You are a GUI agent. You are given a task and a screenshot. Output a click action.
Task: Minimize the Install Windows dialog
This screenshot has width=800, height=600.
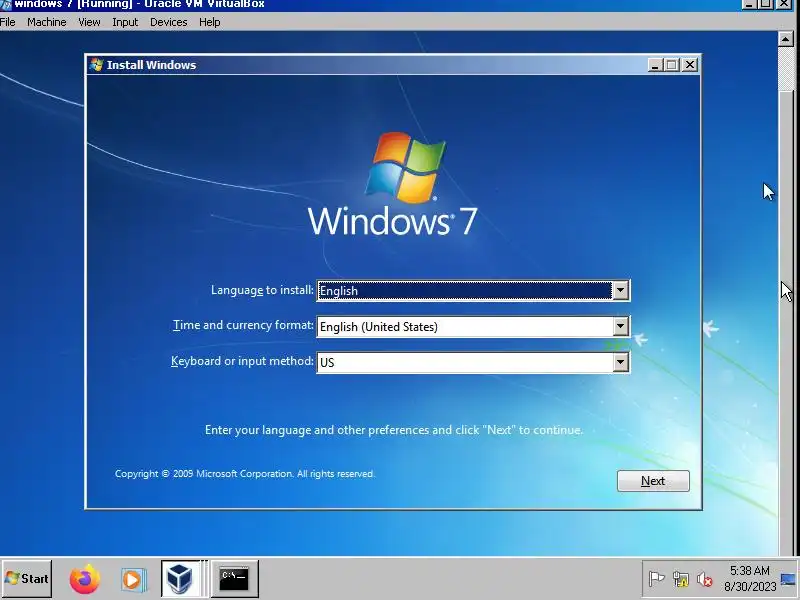point(655,65)
